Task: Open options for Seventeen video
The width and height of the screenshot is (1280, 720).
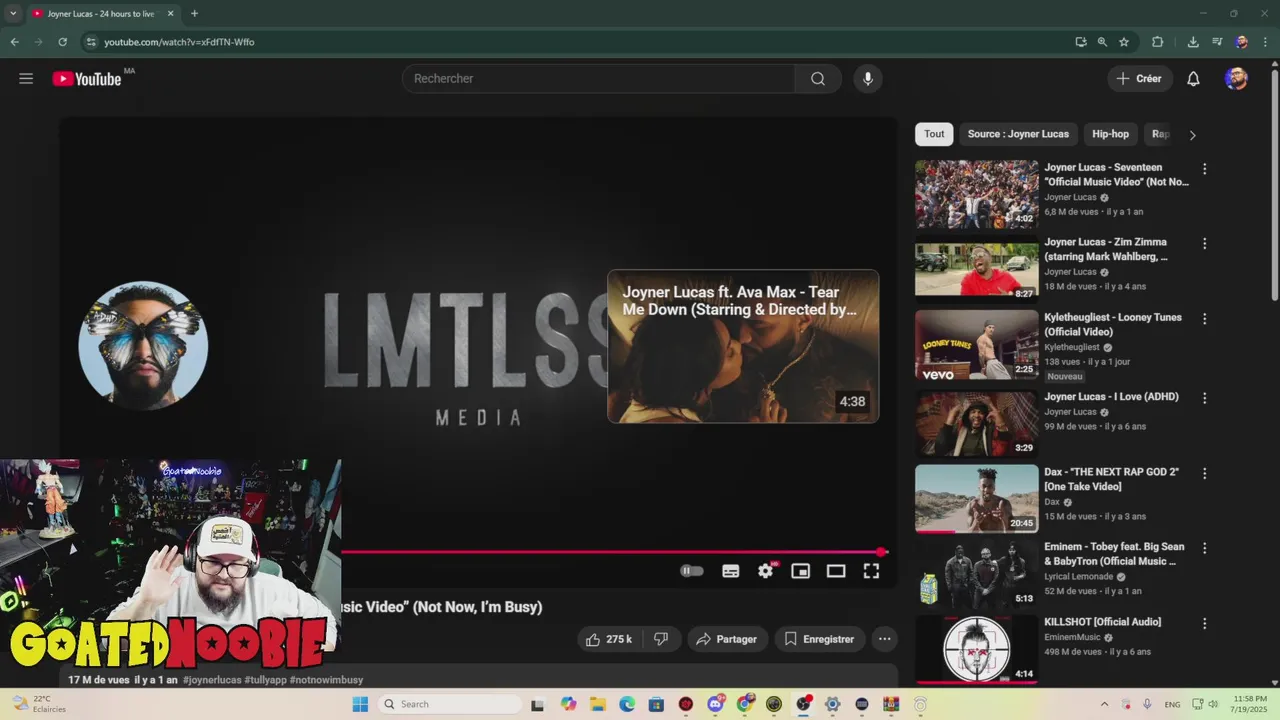Action: (x=1204, y=169)
